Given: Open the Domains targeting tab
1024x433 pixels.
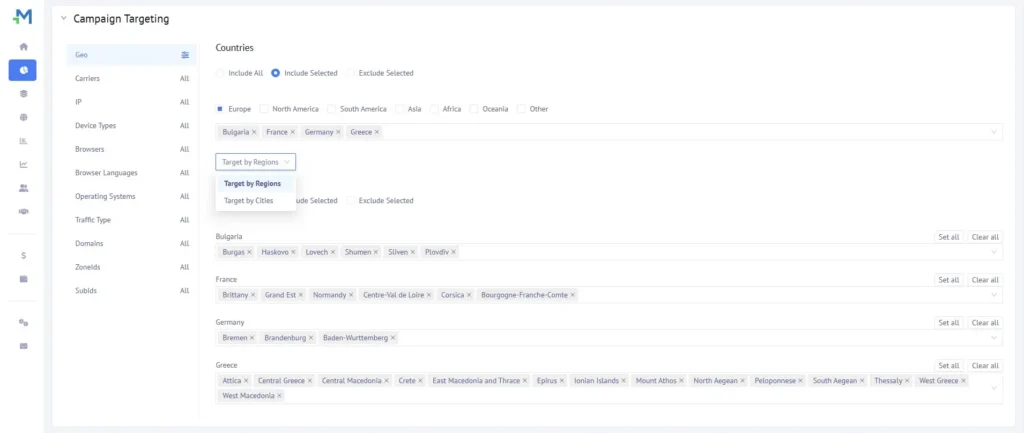Looking at the screenshot, I should point(131,244).
